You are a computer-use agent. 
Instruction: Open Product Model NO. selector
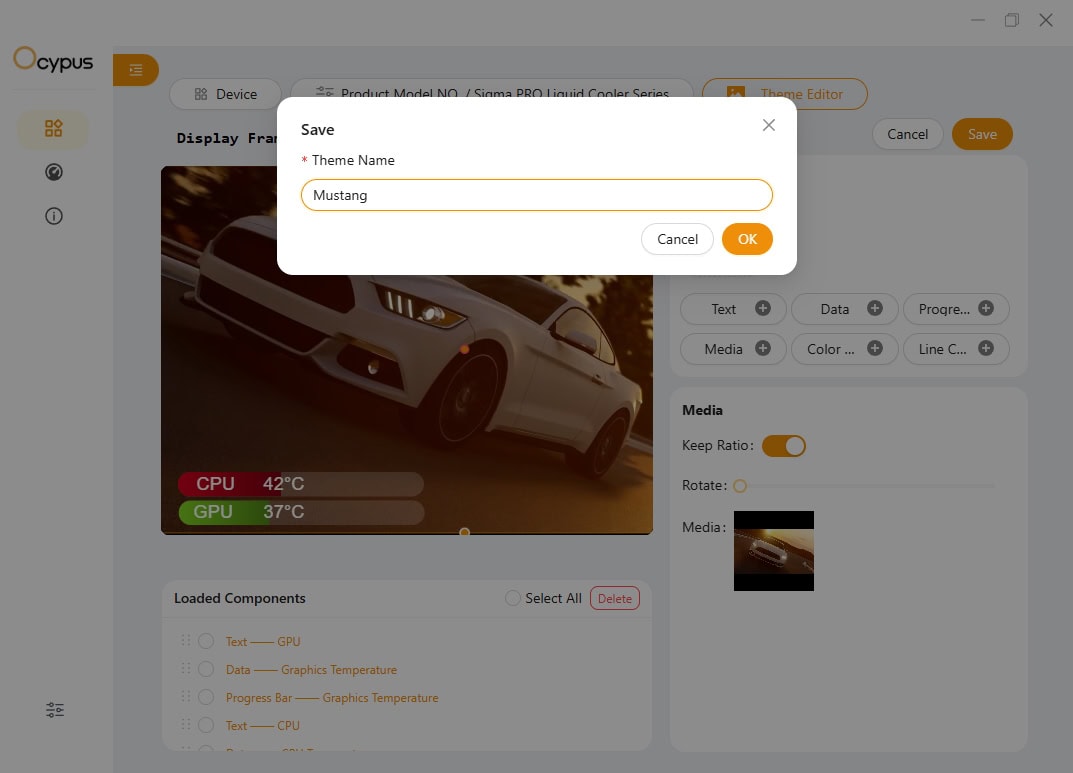click(492, 94)
